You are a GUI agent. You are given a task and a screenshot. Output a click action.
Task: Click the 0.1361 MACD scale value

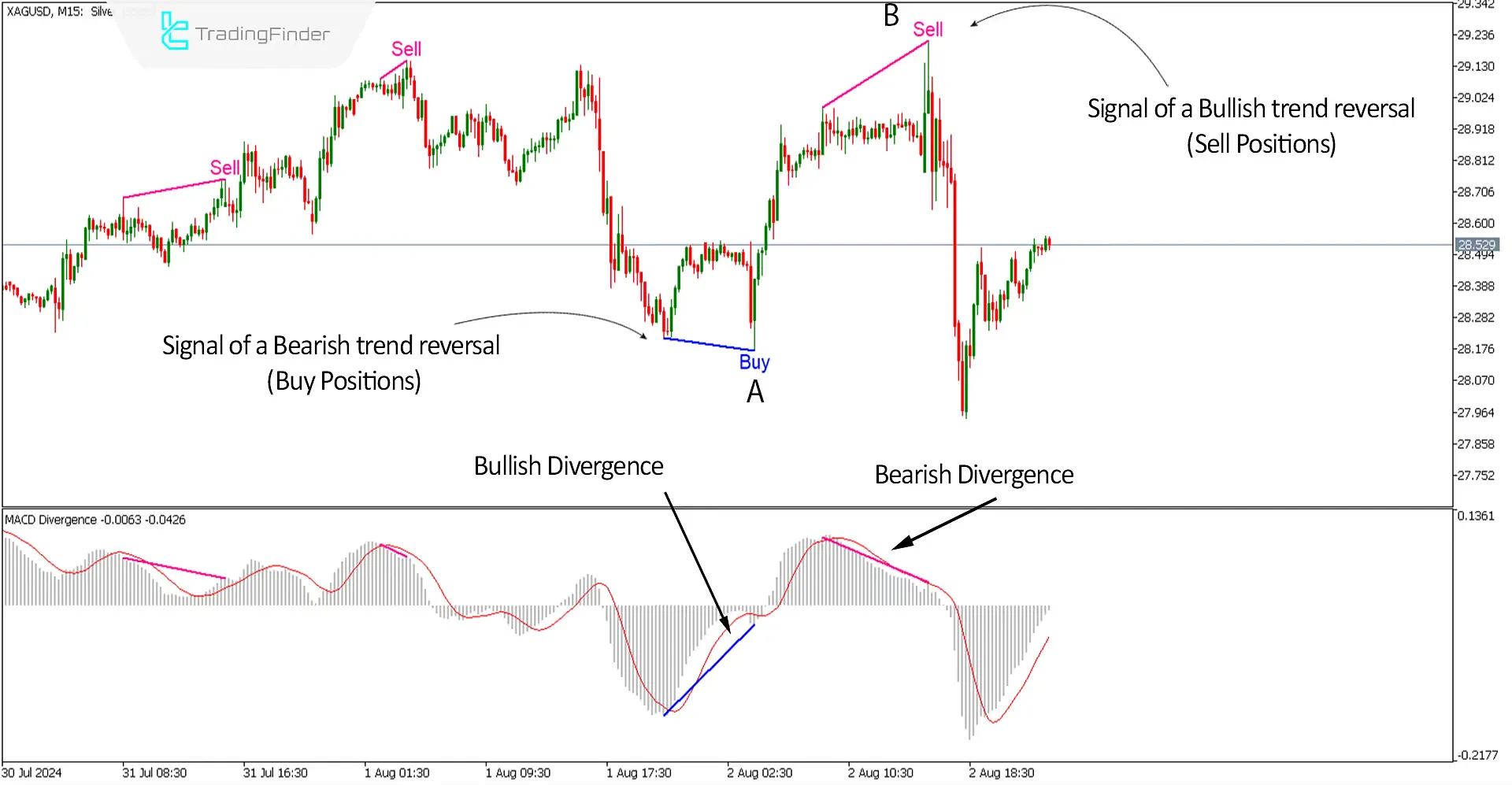[x=1475, y=517]
